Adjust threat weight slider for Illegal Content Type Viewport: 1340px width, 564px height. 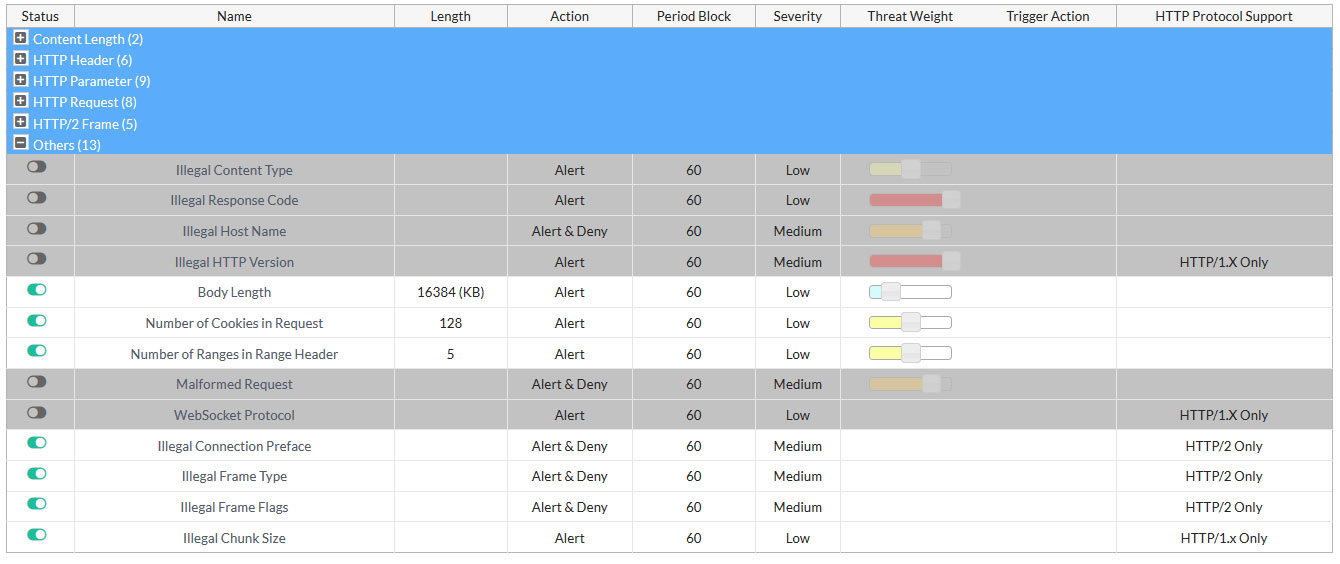pos(910,169)
